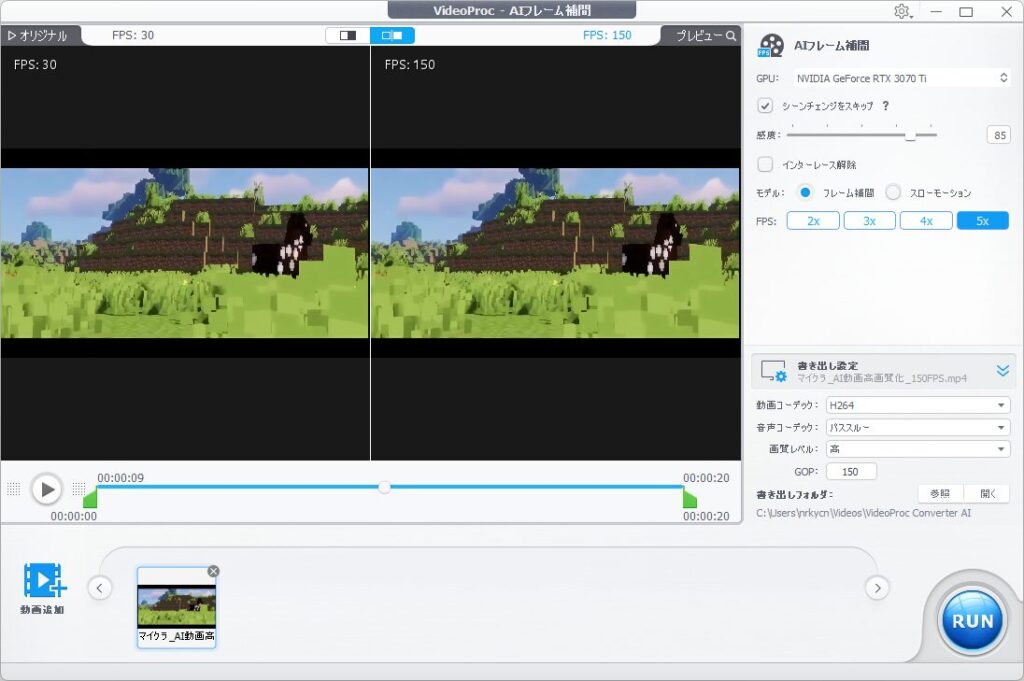Click the blue FPS: 150 header label
Screen dimensions: 1024x681
(607, 35)
